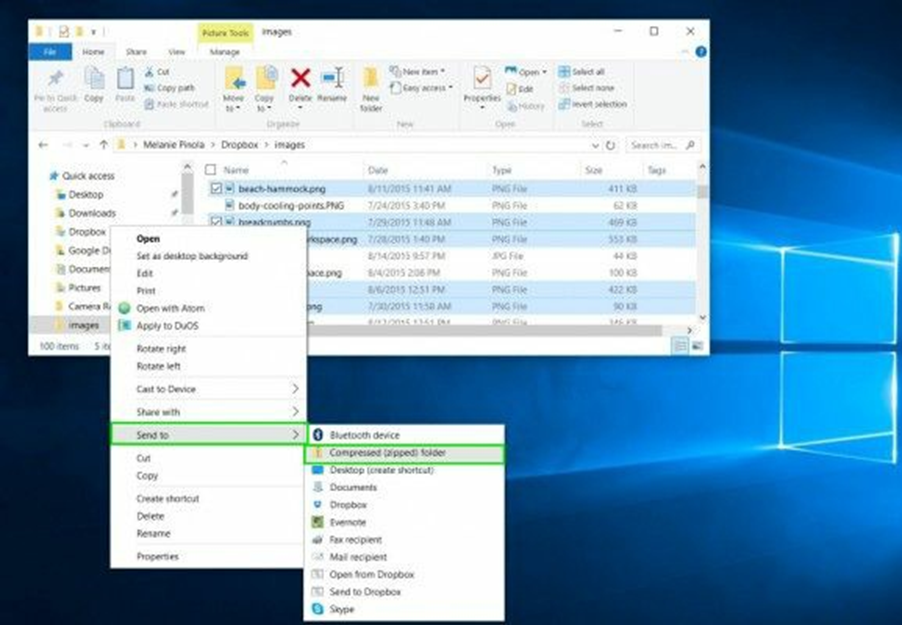Image resolution: width=902 pixels, height=625 pixels.
Task: Expand the address bar history dropdown
Action: point(595,145)
